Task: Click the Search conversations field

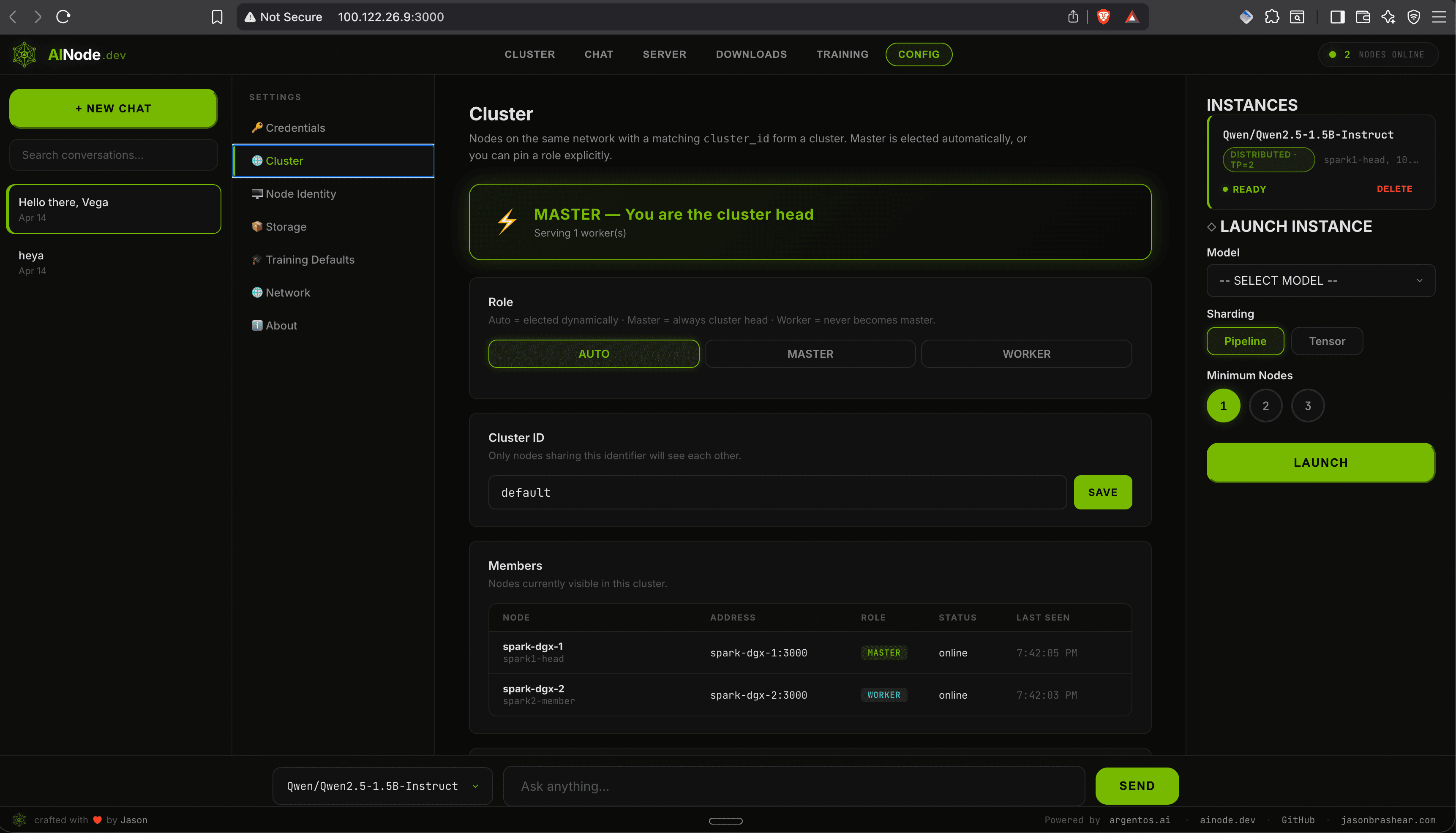Action: [x=113, y=155]
